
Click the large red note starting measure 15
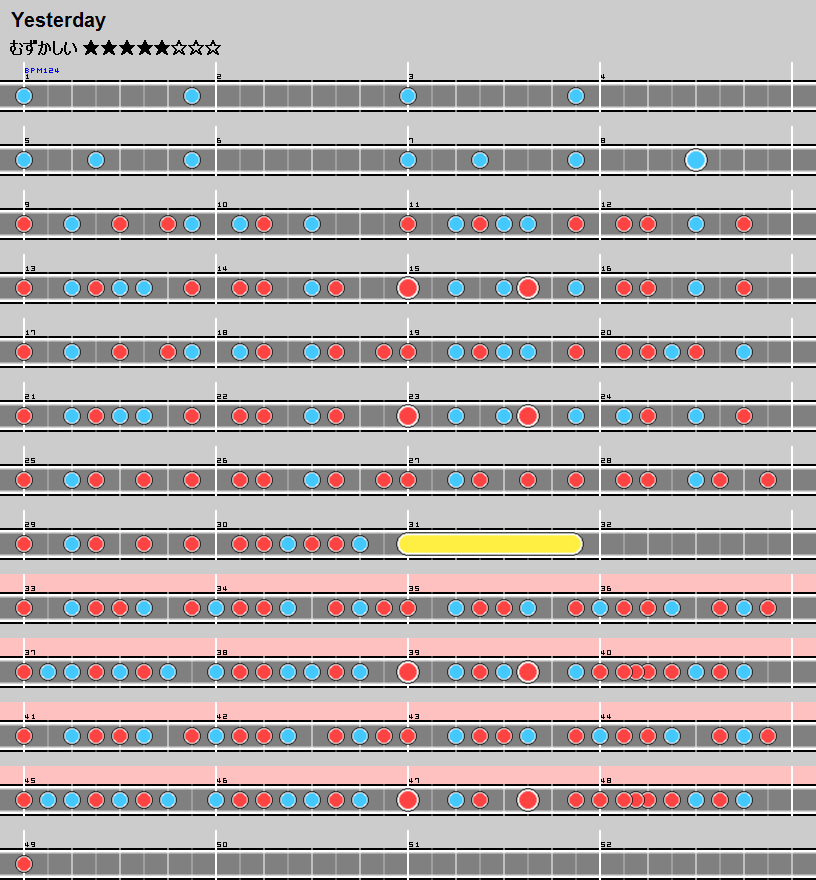[x=407, y=288]
